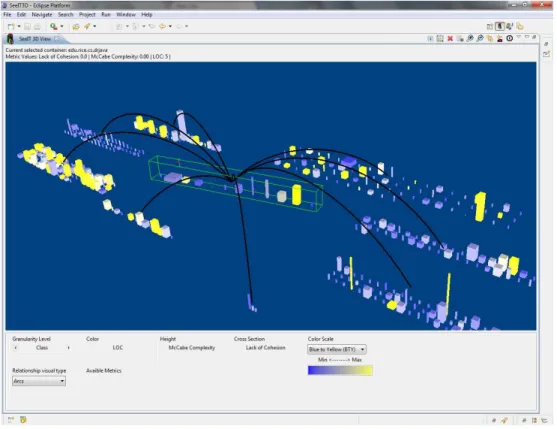
Task: Open the view menu triangle
Action: click(519, 37)
